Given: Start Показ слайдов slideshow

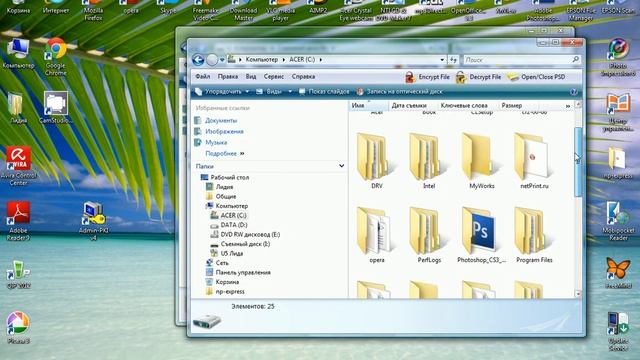Looking at the screenshot, I should [x=324, y=91].
